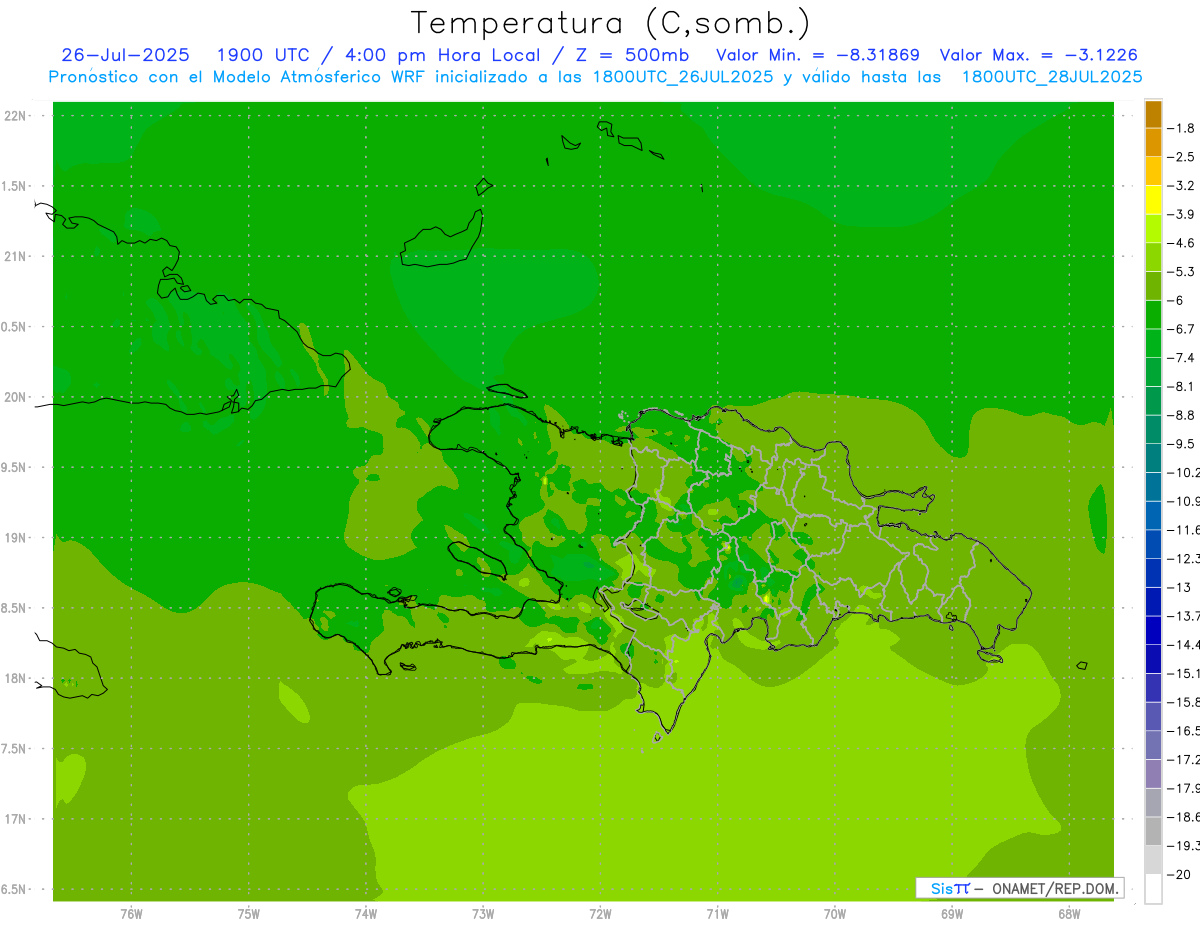The image size is (1200, 927).
Task: Click the '-20' color scale value
Action: pos(1181,874)
